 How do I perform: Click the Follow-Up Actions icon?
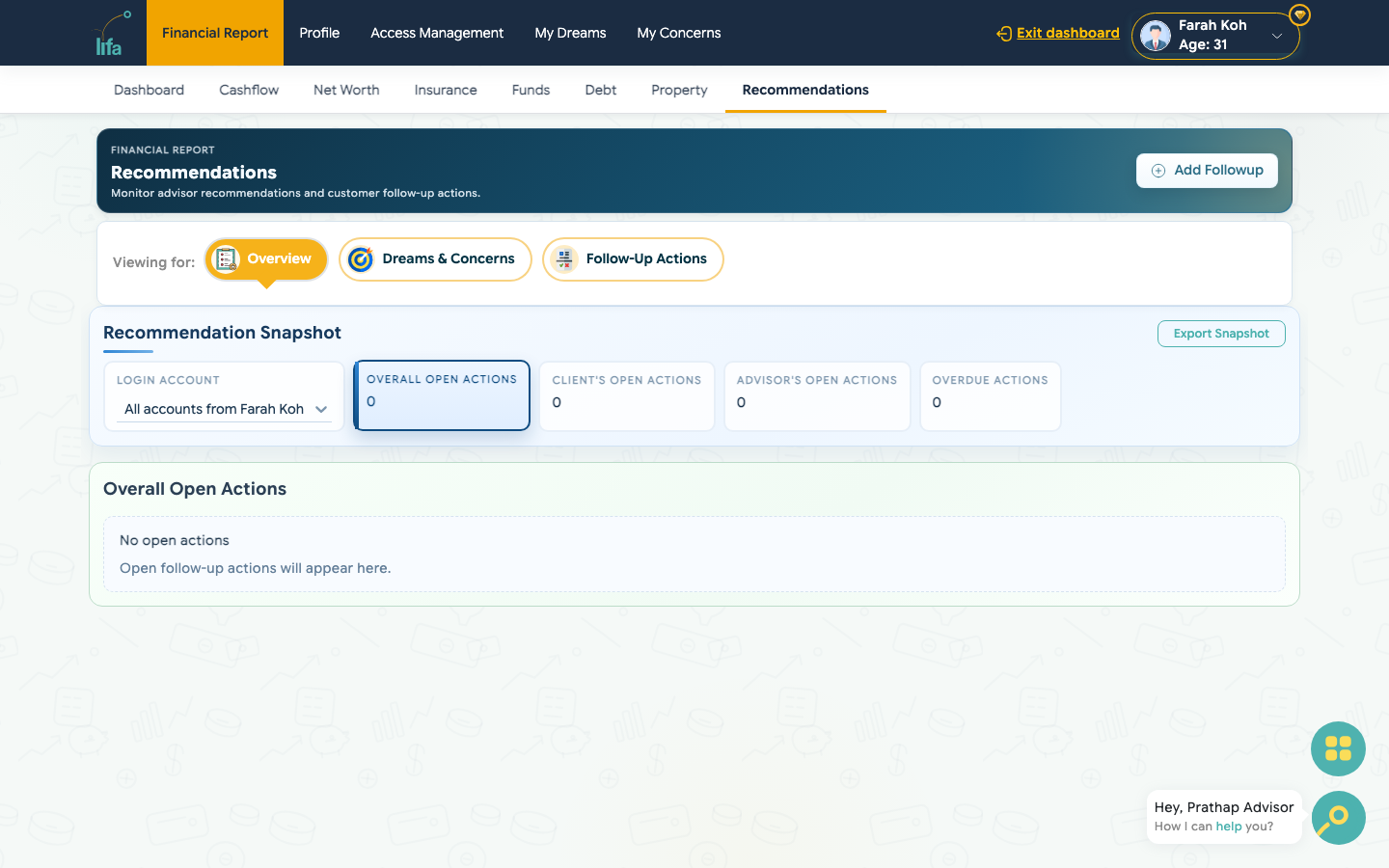(x=564, y=259)
